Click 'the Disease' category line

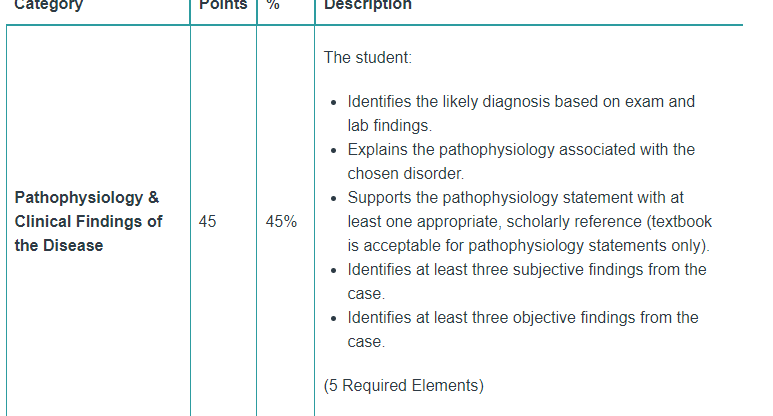(59, 245)
